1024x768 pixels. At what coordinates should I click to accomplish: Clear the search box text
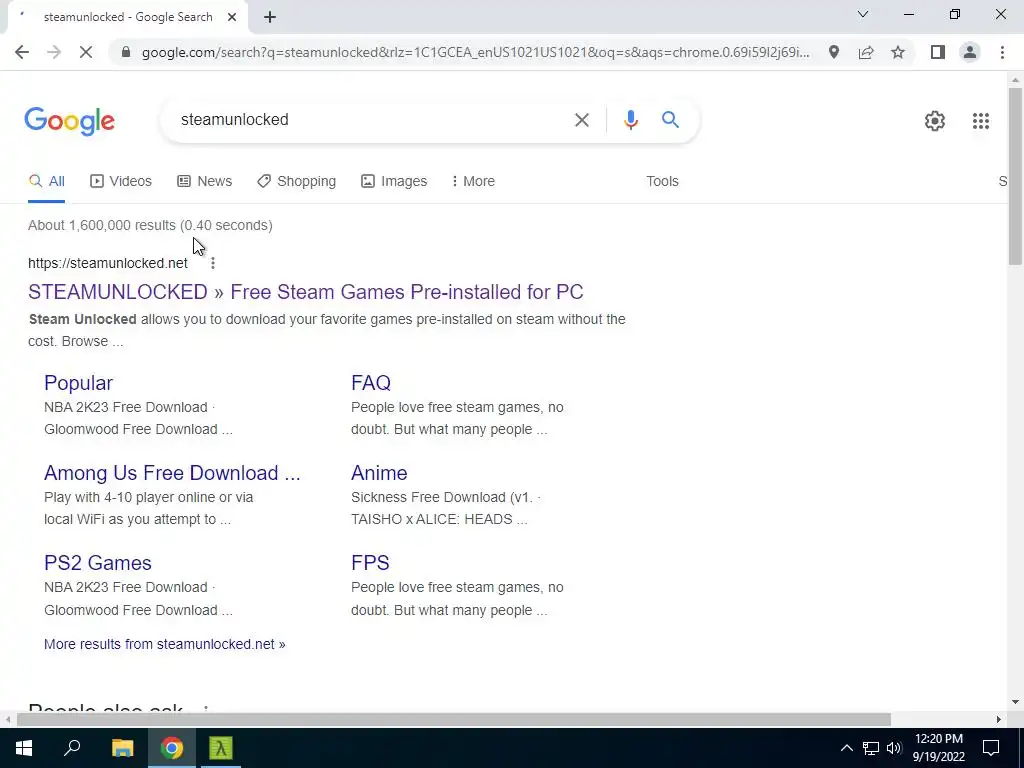point(581,120)
